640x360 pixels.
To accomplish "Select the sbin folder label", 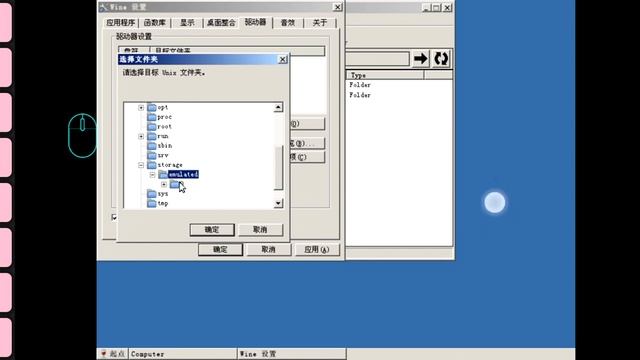I will pyautogui.click(x=165, y=146).
